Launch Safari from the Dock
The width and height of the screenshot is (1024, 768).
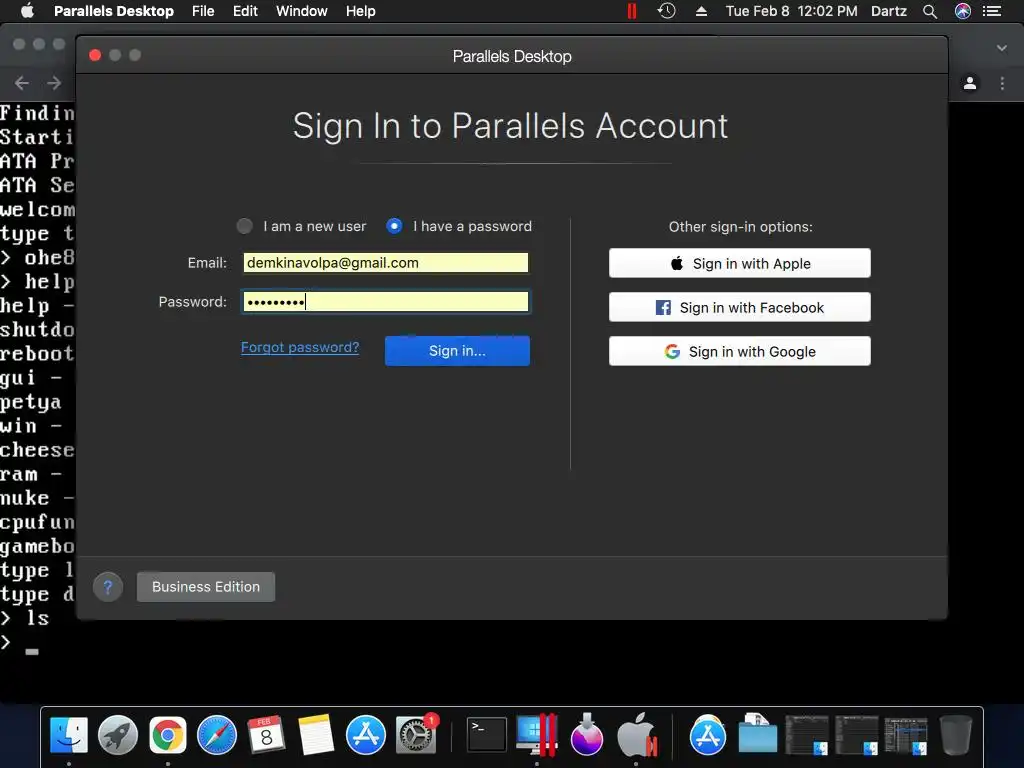pos(217,735)
